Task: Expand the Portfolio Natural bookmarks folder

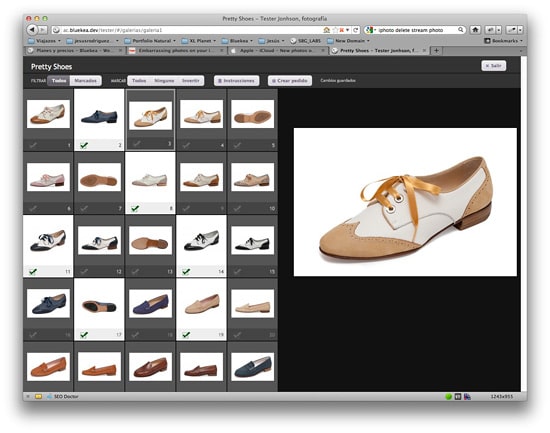Action: tap(150, 41)
